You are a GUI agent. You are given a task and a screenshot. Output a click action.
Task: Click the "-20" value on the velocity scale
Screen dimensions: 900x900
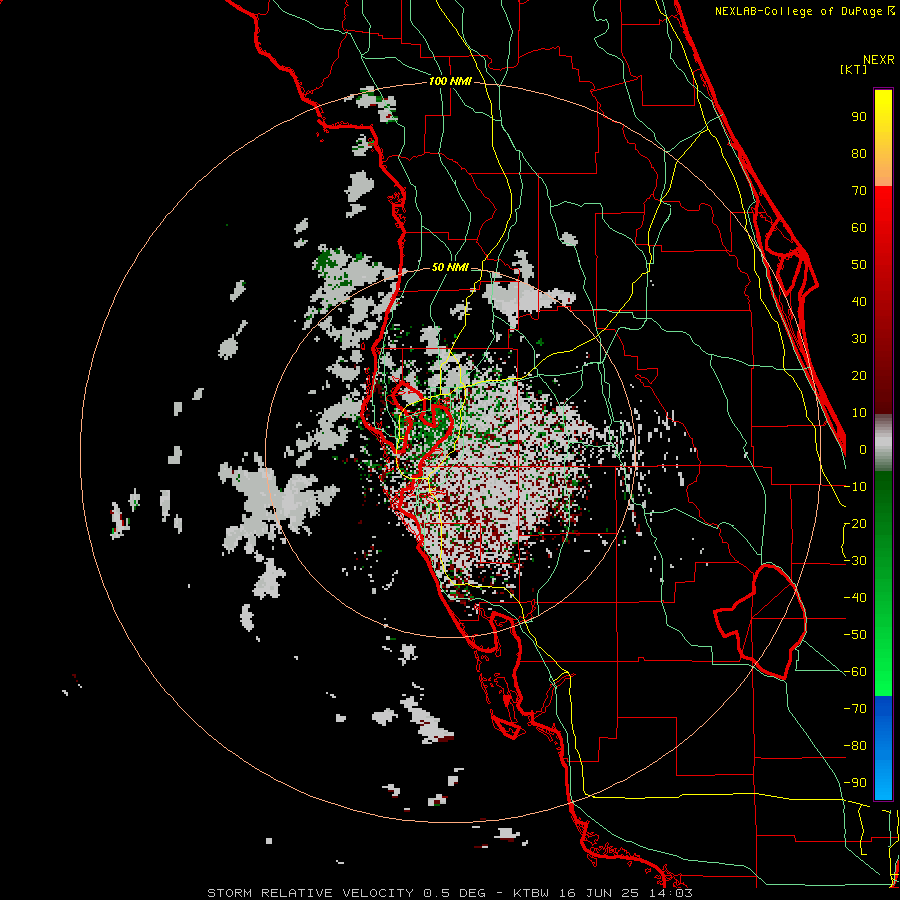click(855, 523)
